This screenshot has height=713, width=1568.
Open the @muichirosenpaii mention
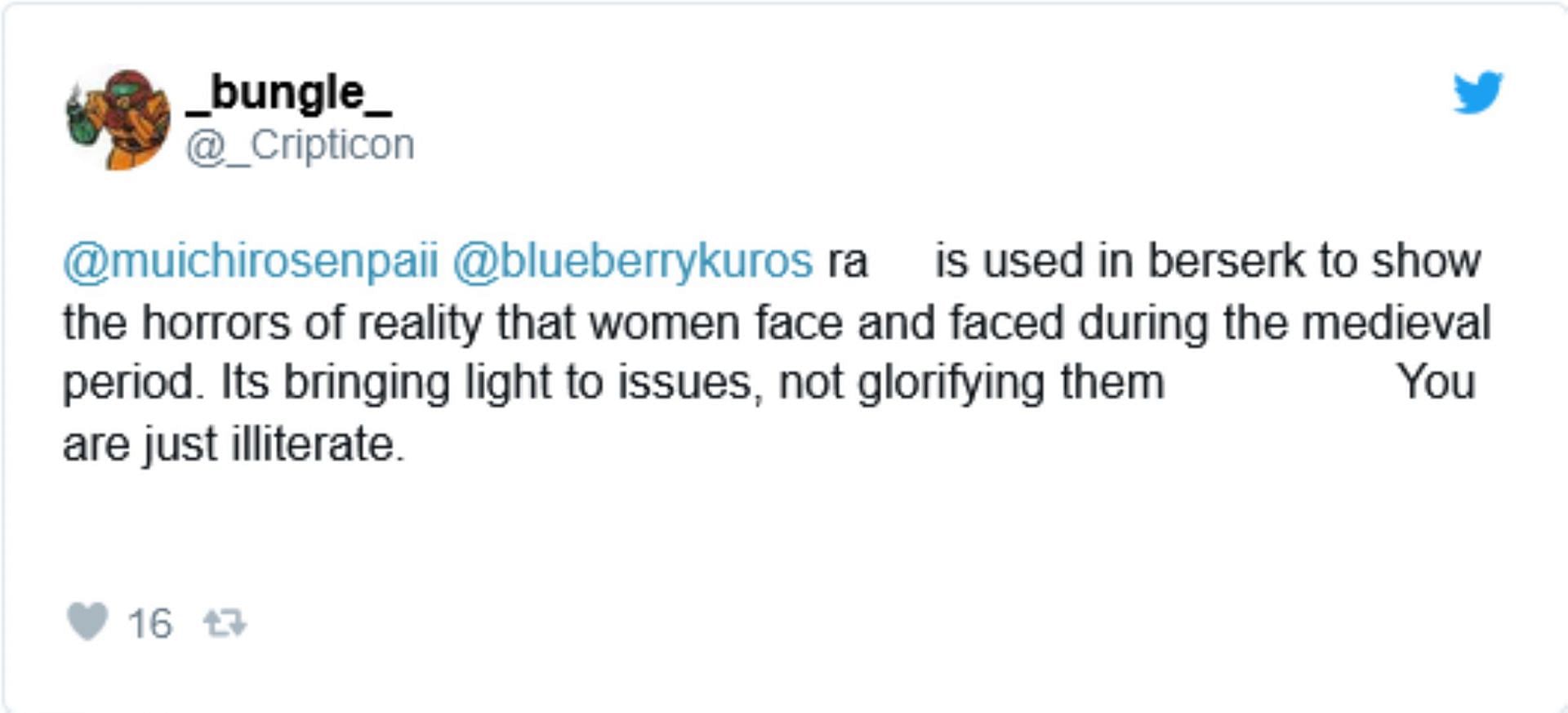click(251, 261)
